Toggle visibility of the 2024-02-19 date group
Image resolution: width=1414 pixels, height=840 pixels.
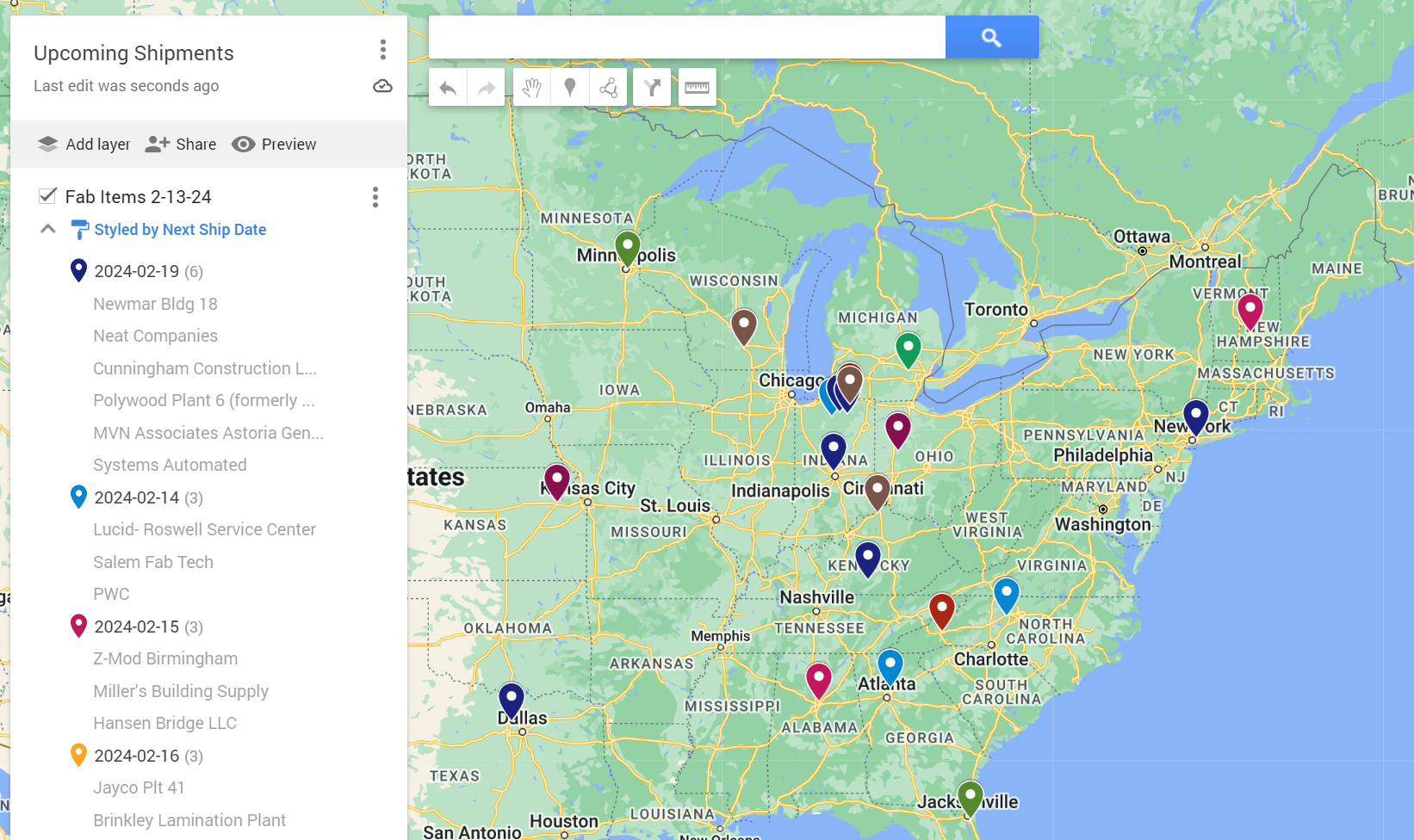(x=78, y=270)
